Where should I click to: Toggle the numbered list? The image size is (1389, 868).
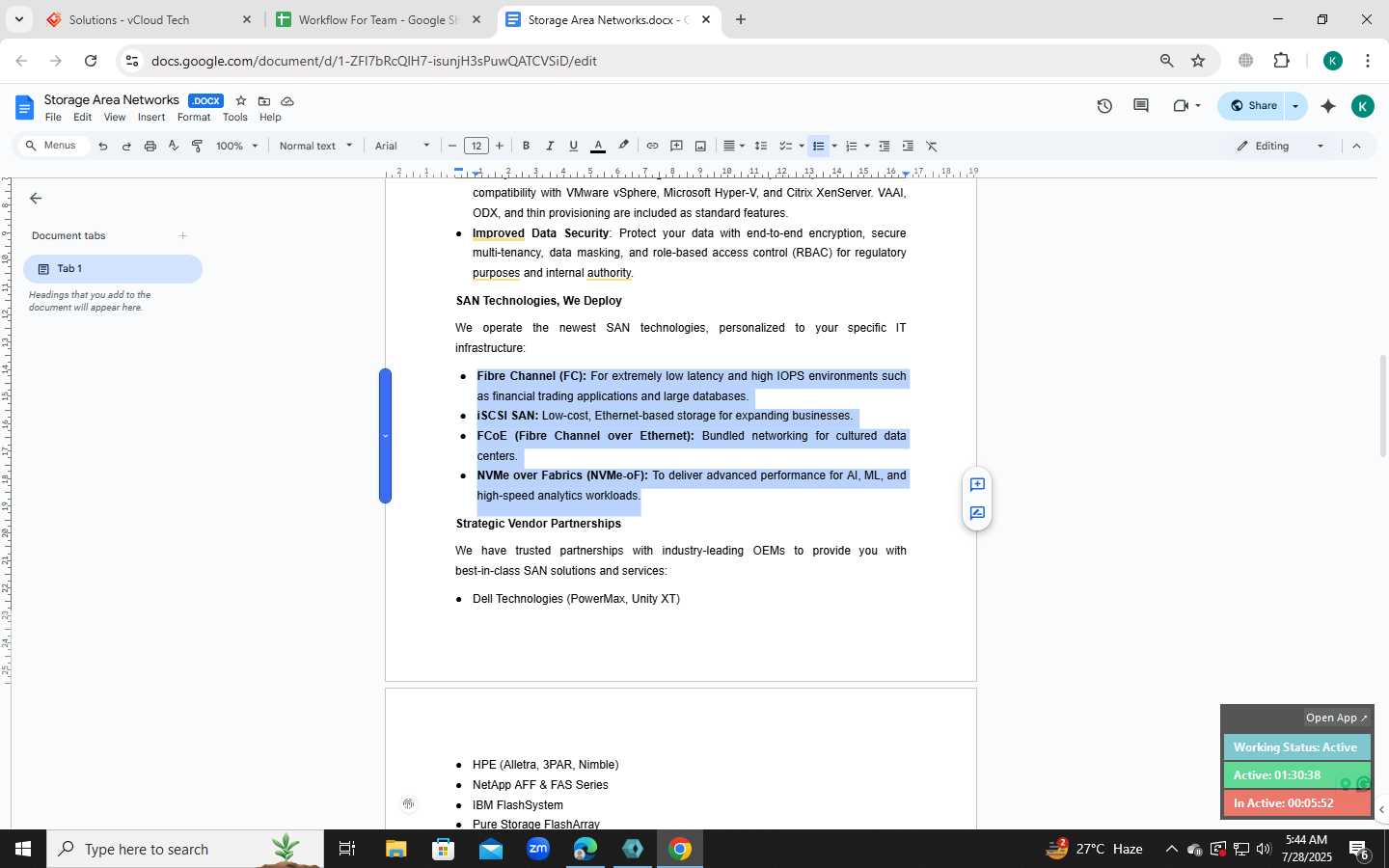851,146
